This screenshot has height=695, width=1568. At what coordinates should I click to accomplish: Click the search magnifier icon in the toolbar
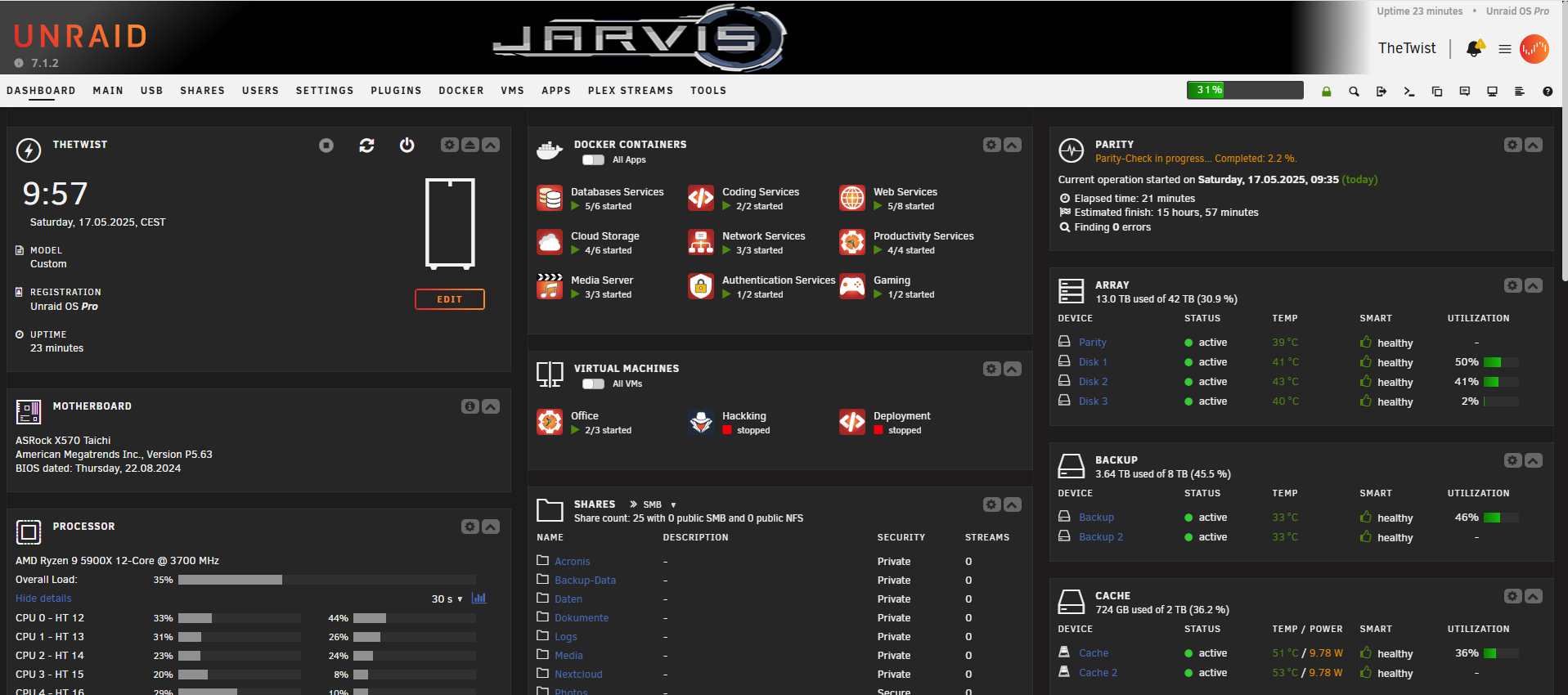(1354, 92)
